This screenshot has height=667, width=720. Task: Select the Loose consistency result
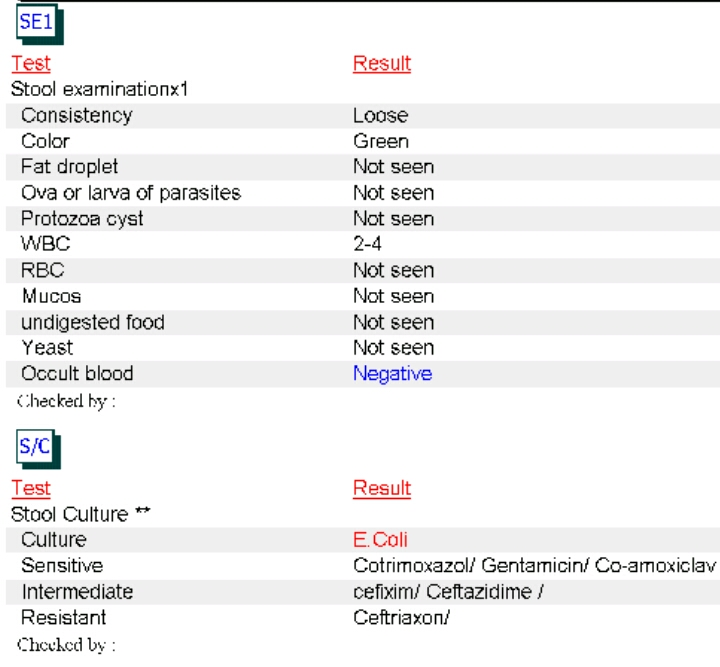pos(380,116)
